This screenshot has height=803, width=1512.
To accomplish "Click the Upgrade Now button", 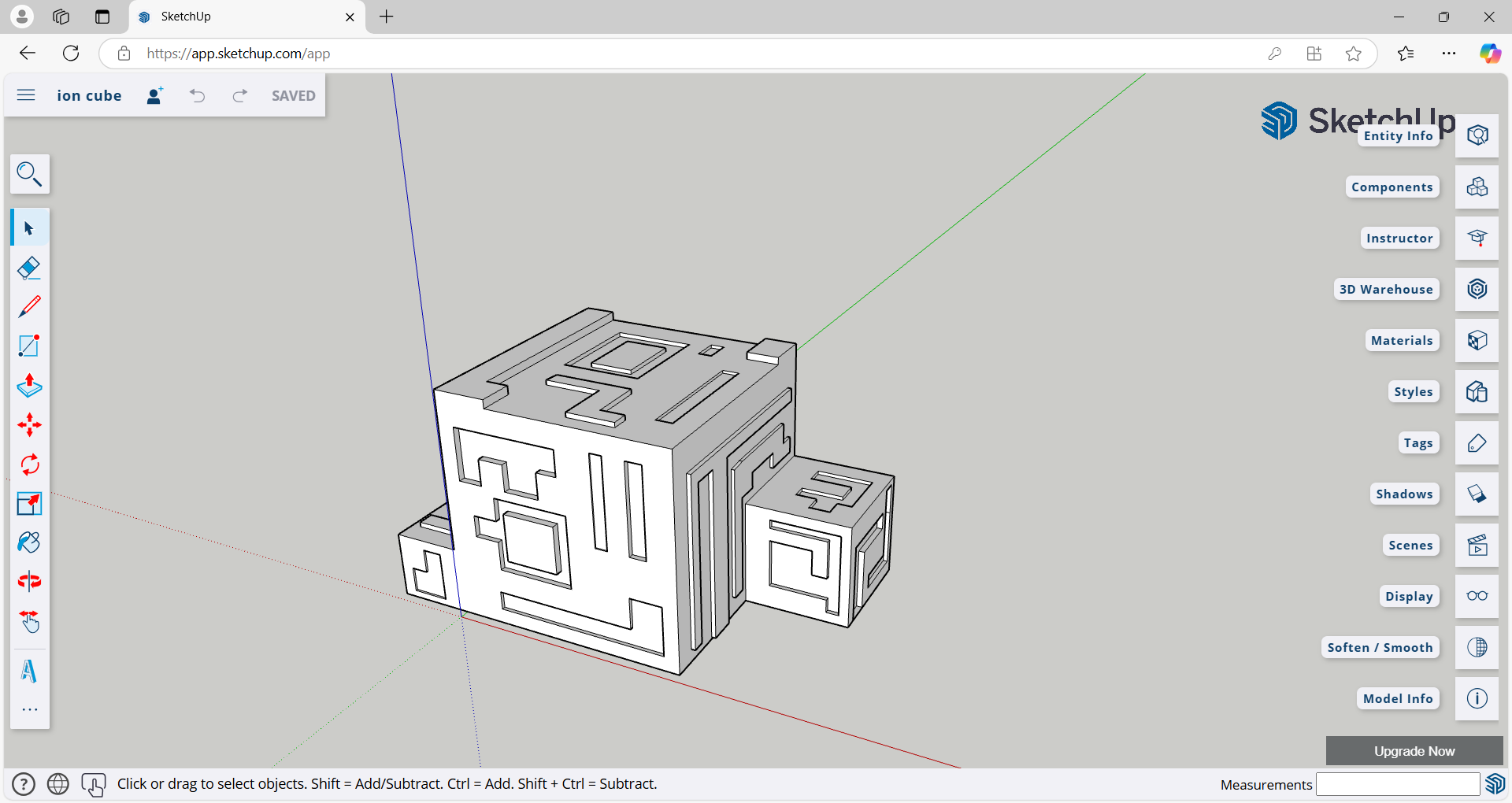I will (x=1414, y=751).
